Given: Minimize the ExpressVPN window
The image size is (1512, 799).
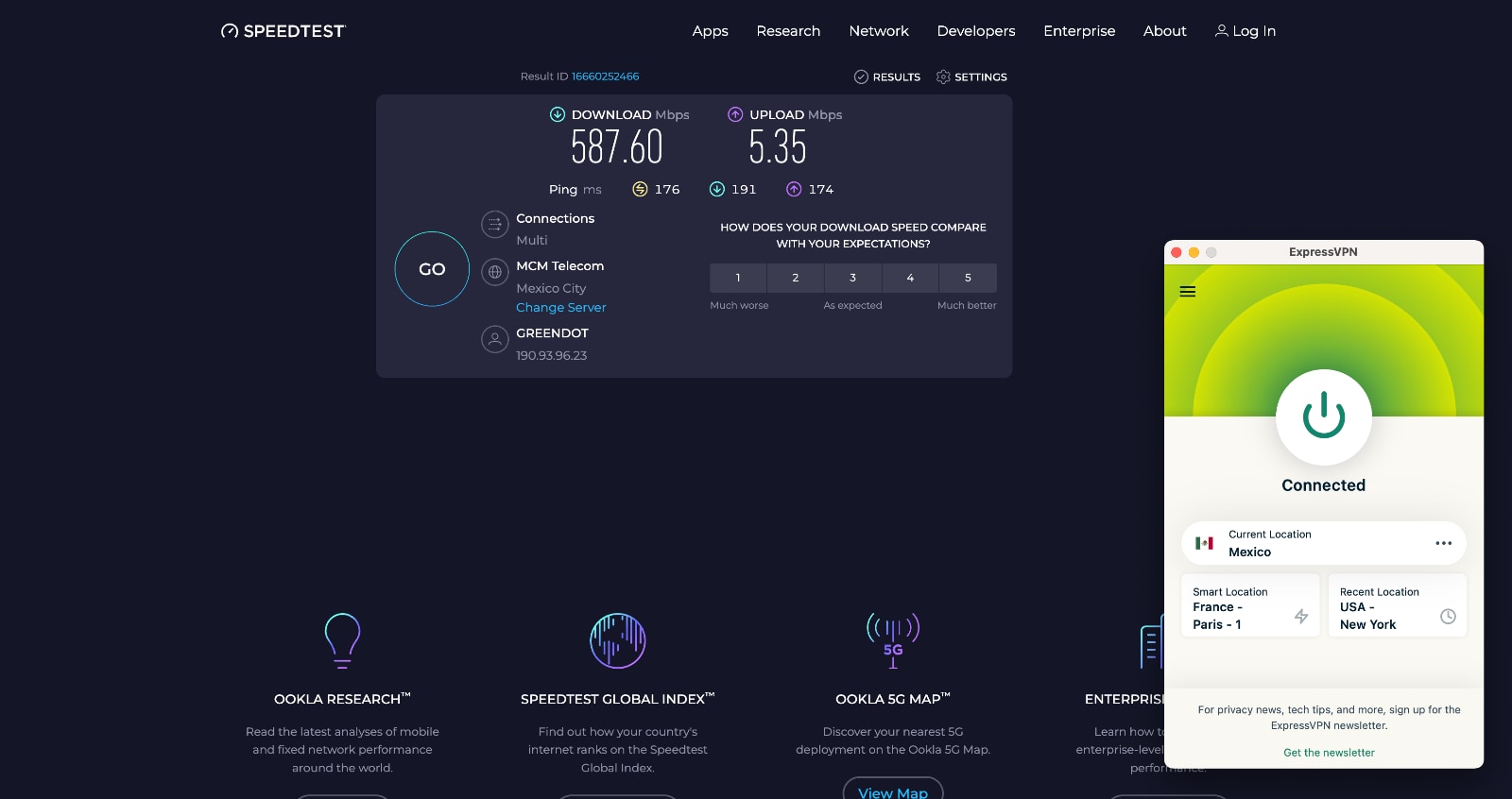Looking at the screenshot, I should tap(1194, 252).
